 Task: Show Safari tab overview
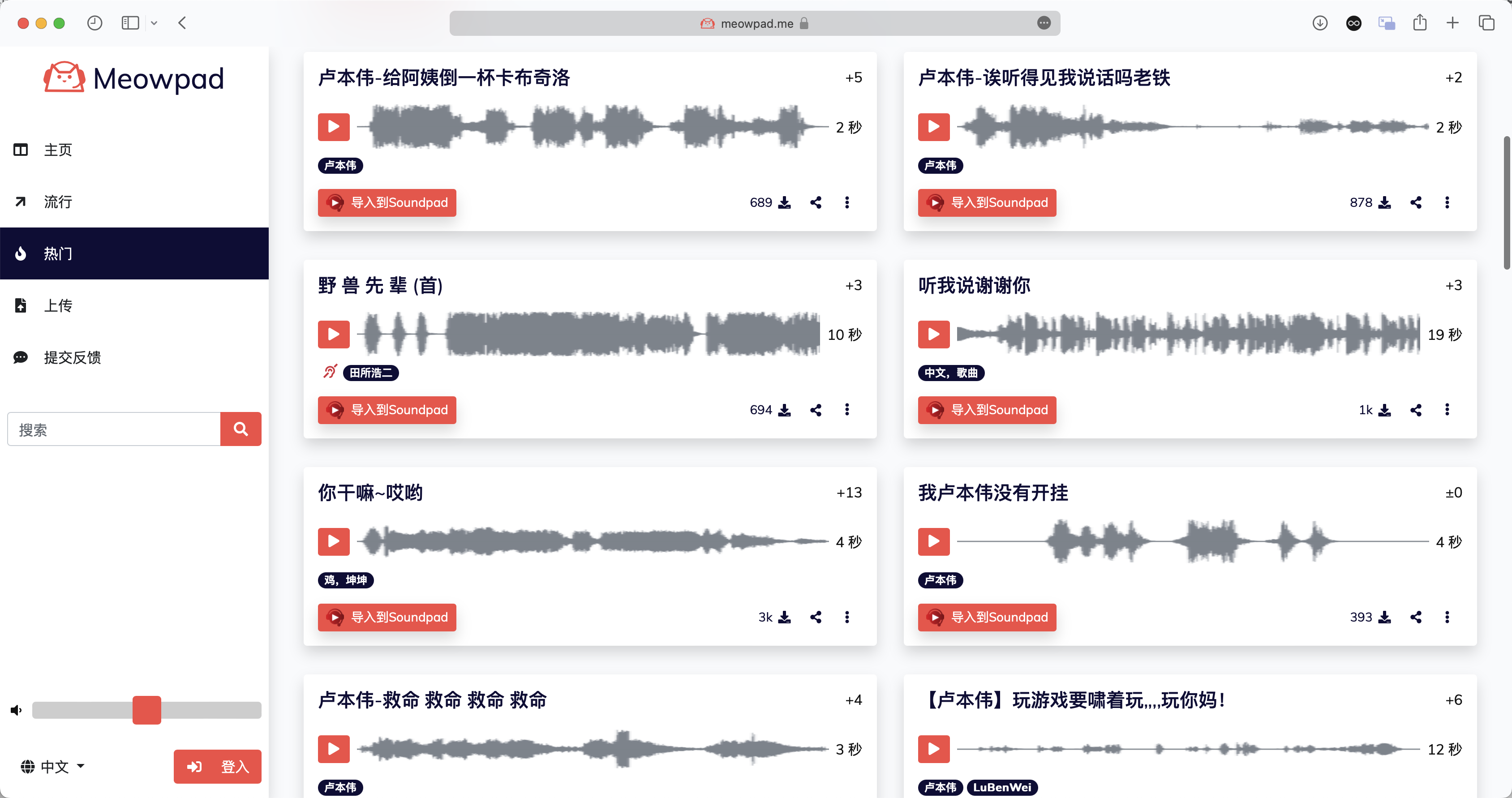[x=1486, y=23]
